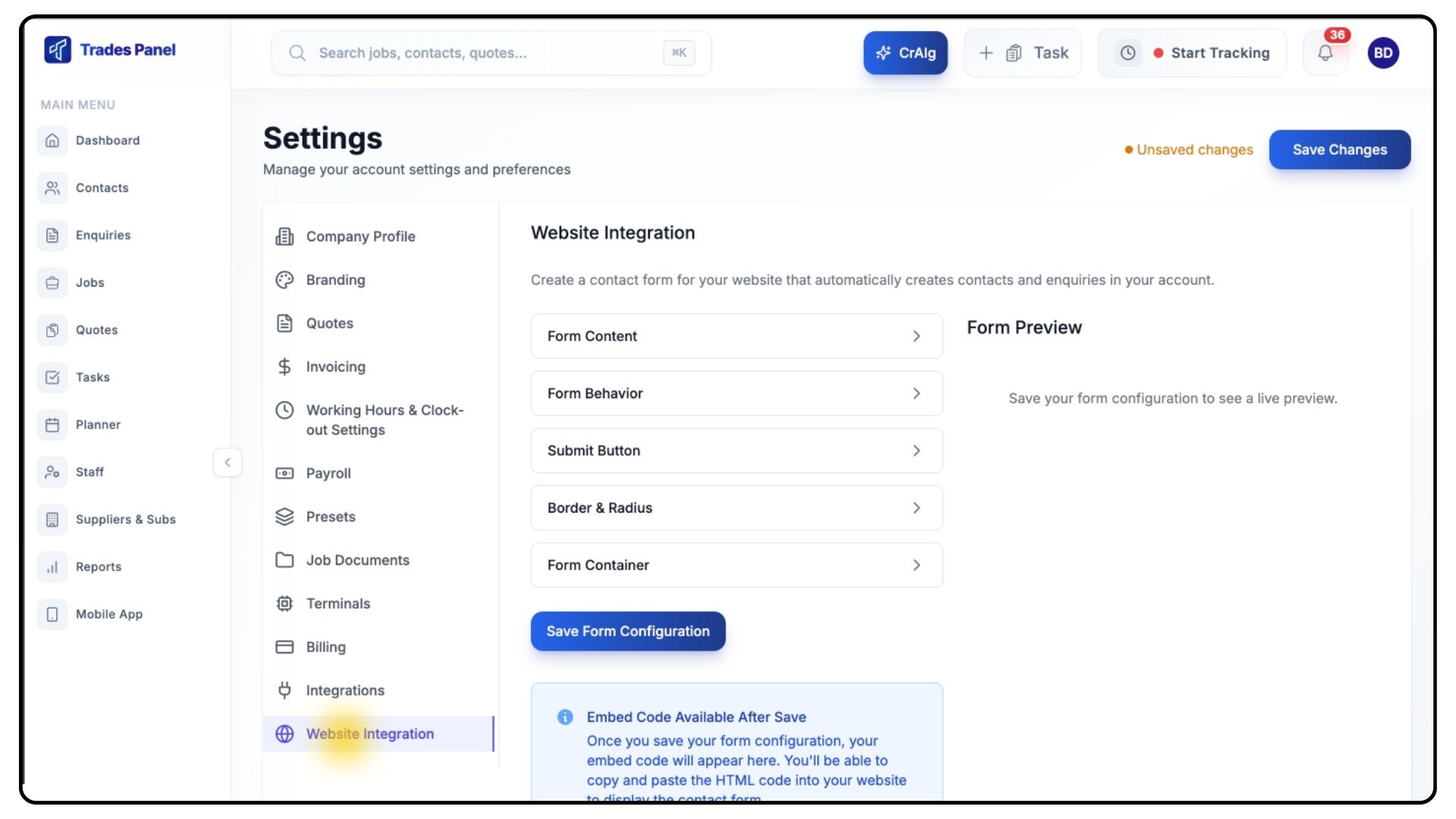Click the Reports bar chart icon
The height and width of the screenshot is (819, 1456).
click(52, 566)
